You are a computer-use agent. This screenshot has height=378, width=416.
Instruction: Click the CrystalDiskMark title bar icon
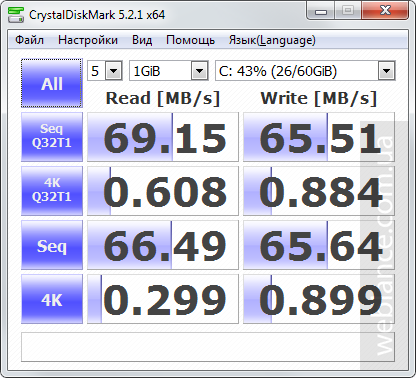16,15
